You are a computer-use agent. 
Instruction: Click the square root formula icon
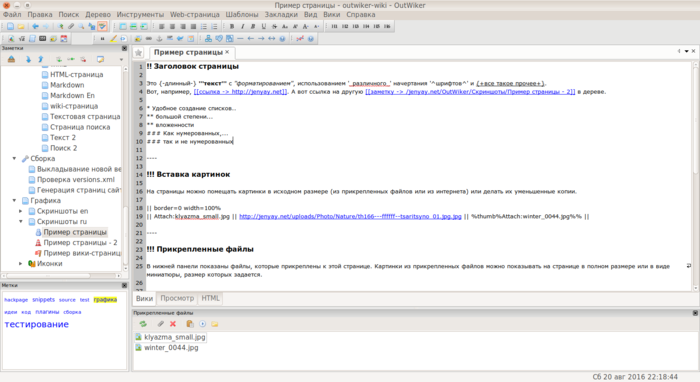coord(21,38)
